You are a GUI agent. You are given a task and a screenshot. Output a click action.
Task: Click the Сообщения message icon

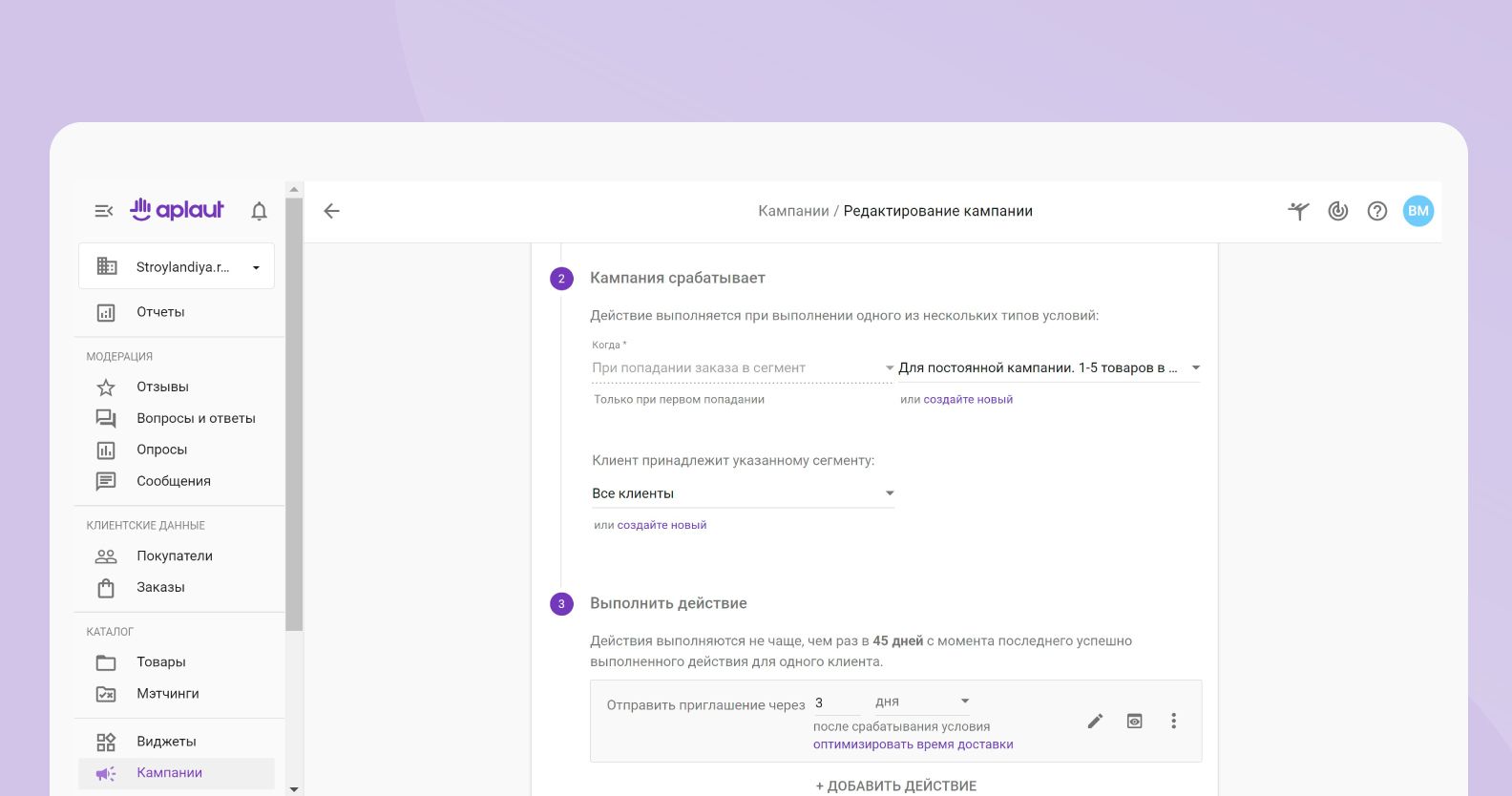point(106,481)
